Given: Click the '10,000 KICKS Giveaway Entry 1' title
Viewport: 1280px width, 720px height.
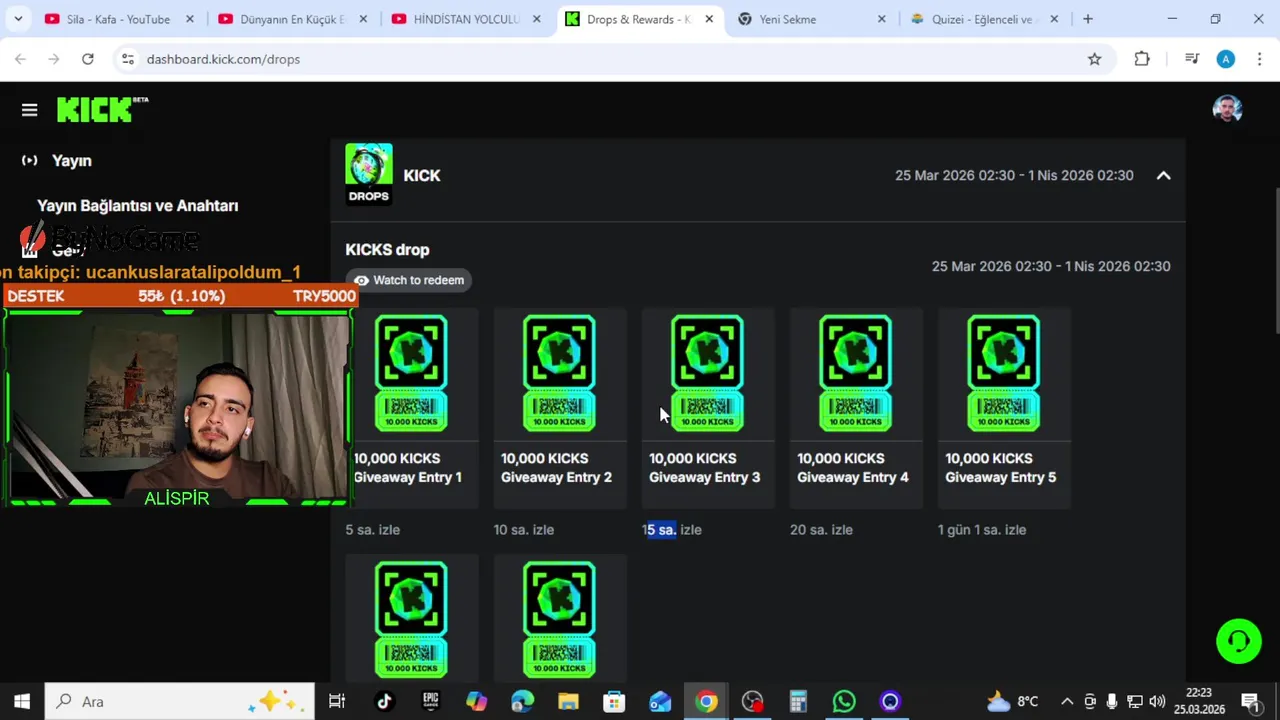Looking at the screenshot, I should 408,468.
